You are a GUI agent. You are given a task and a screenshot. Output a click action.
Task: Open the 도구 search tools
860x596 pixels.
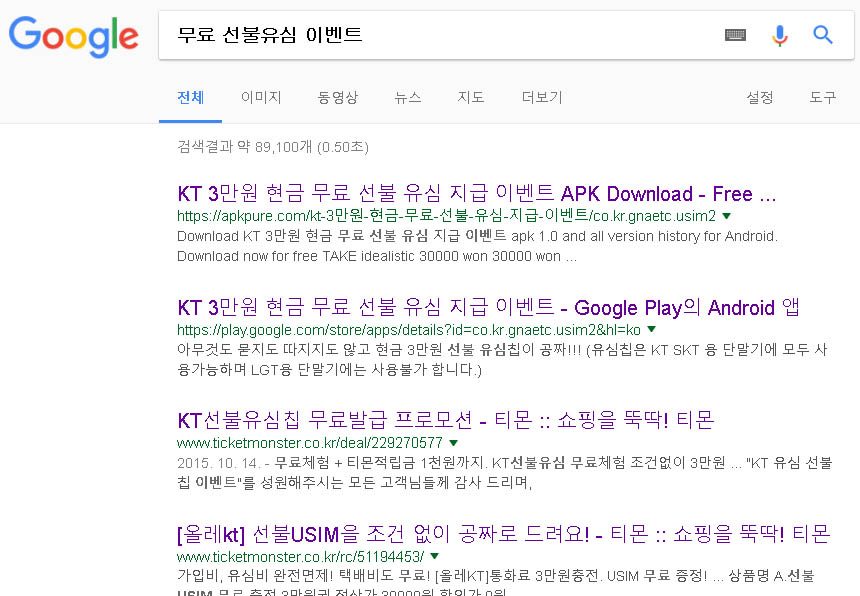823,97
